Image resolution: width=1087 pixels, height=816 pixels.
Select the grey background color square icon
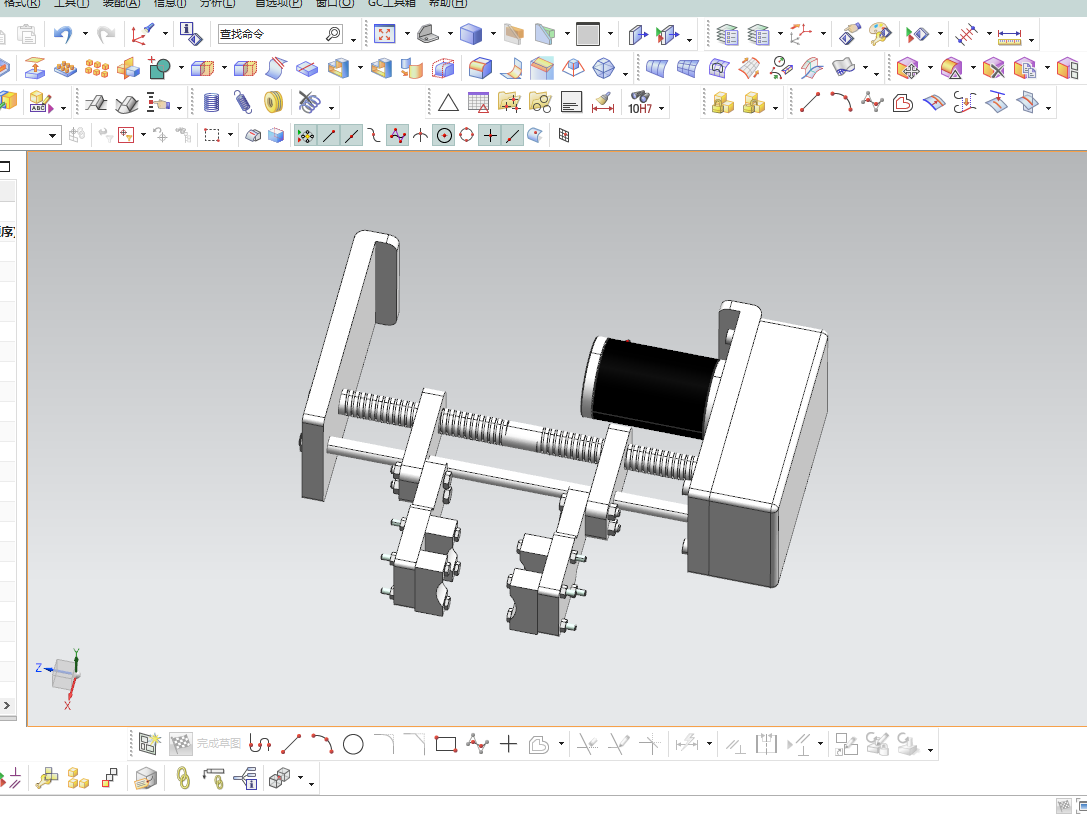(588, 34)
